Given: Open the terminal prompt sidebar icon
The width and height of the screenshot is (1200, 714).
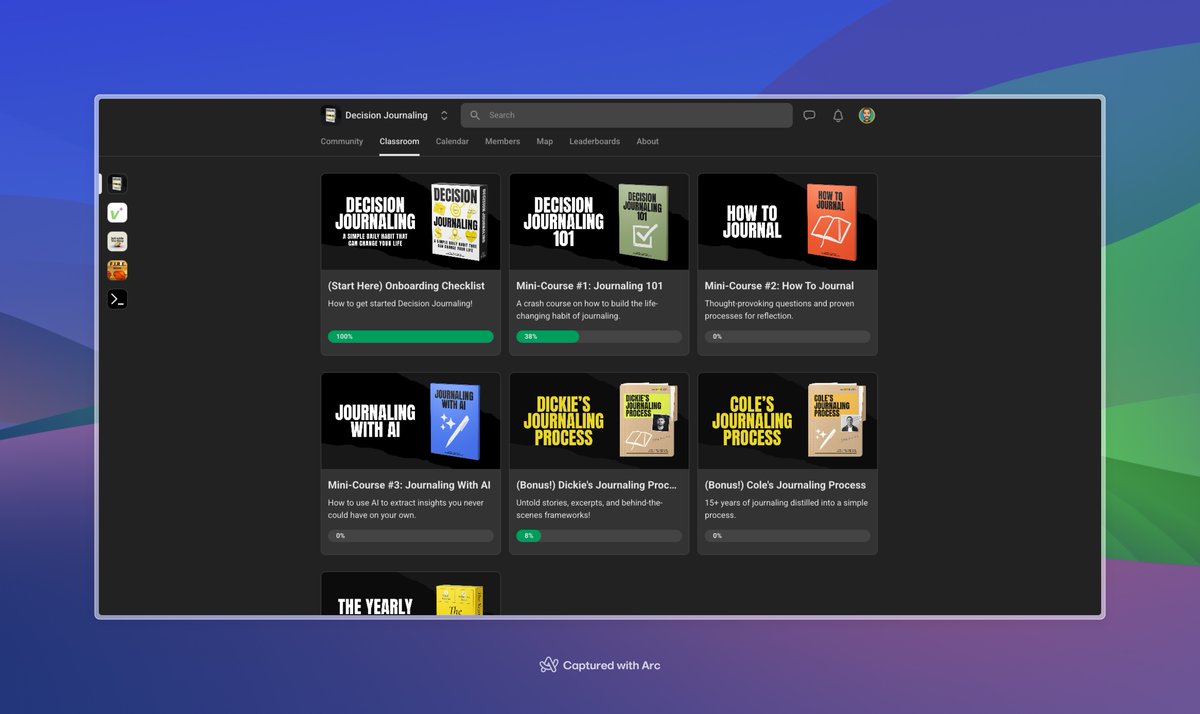Looking at the screenshot, I should tap(117, 298).
